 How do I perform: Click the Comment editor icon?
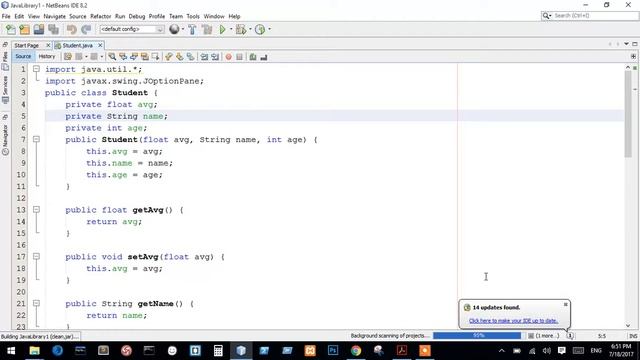[253, 57]
